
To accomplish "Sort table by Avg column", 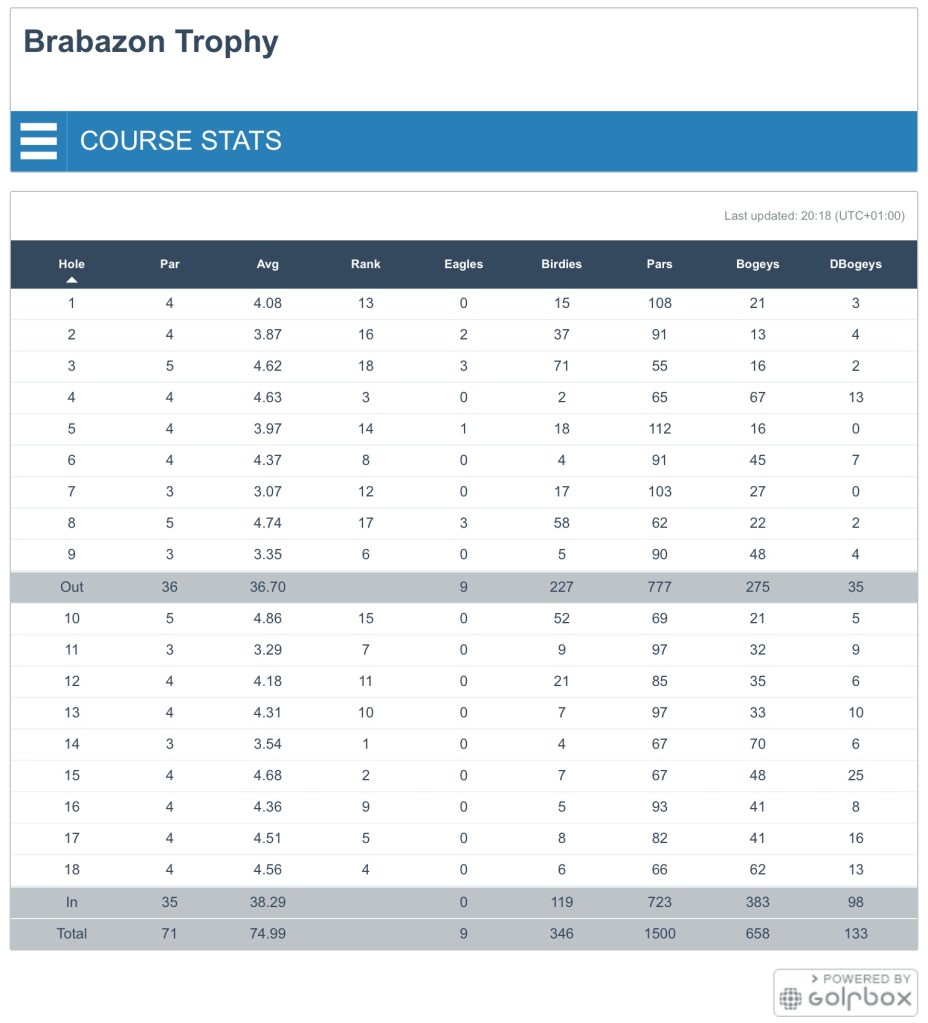I will [267, 264].
